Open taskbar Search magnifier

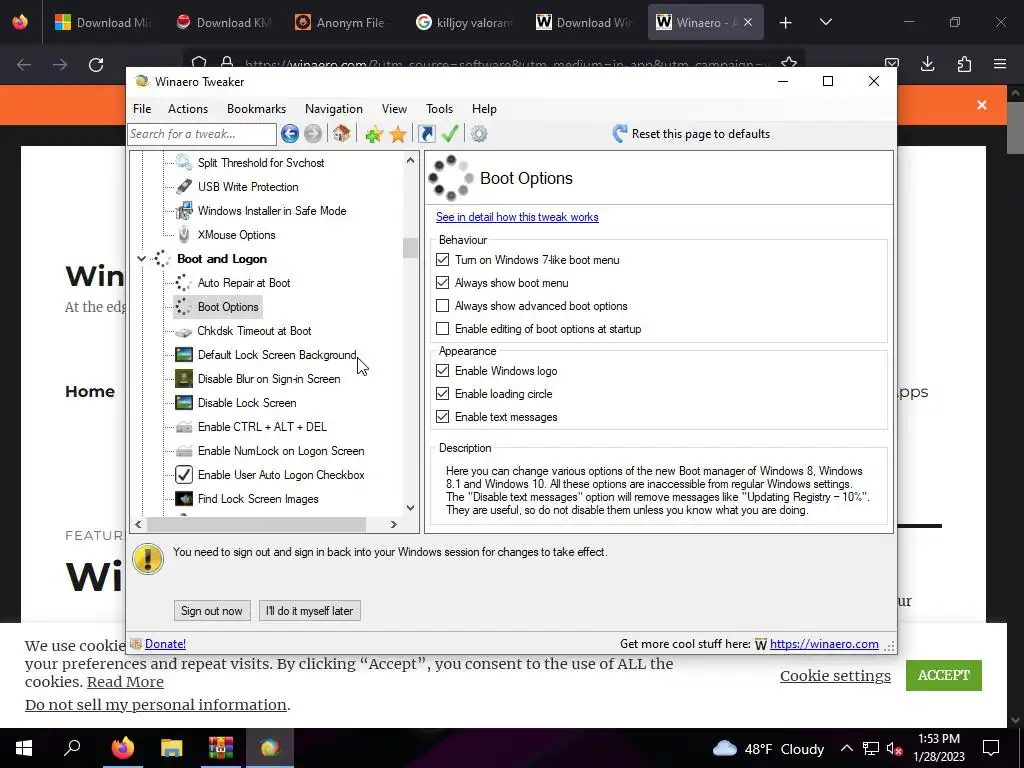coord(72,748)
